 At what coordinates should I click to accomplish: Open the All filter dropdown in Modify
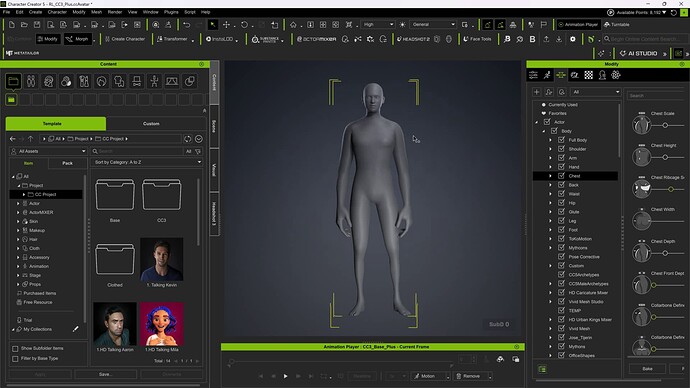tap(595, 92)
